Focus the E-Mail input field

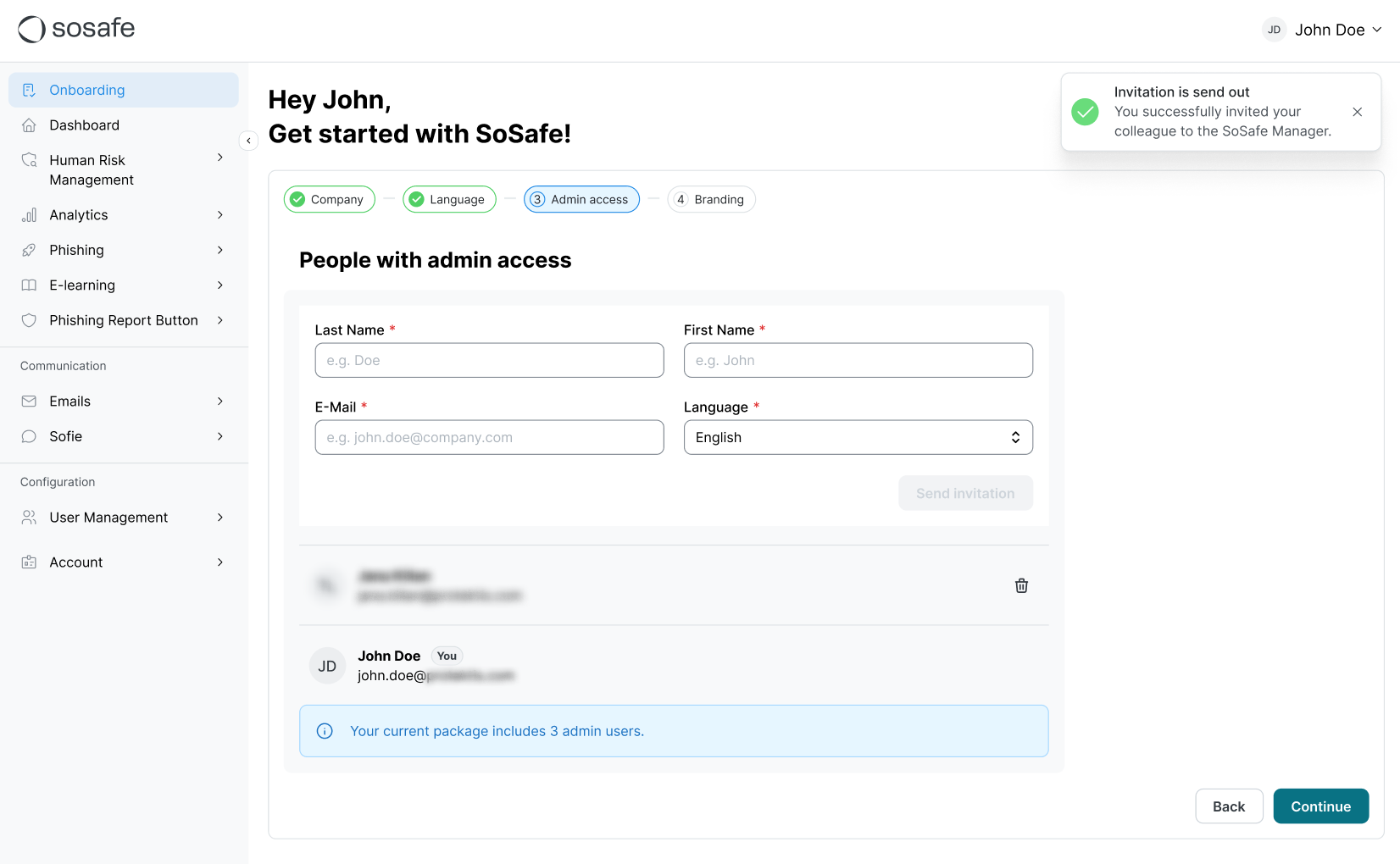[489, 437]
